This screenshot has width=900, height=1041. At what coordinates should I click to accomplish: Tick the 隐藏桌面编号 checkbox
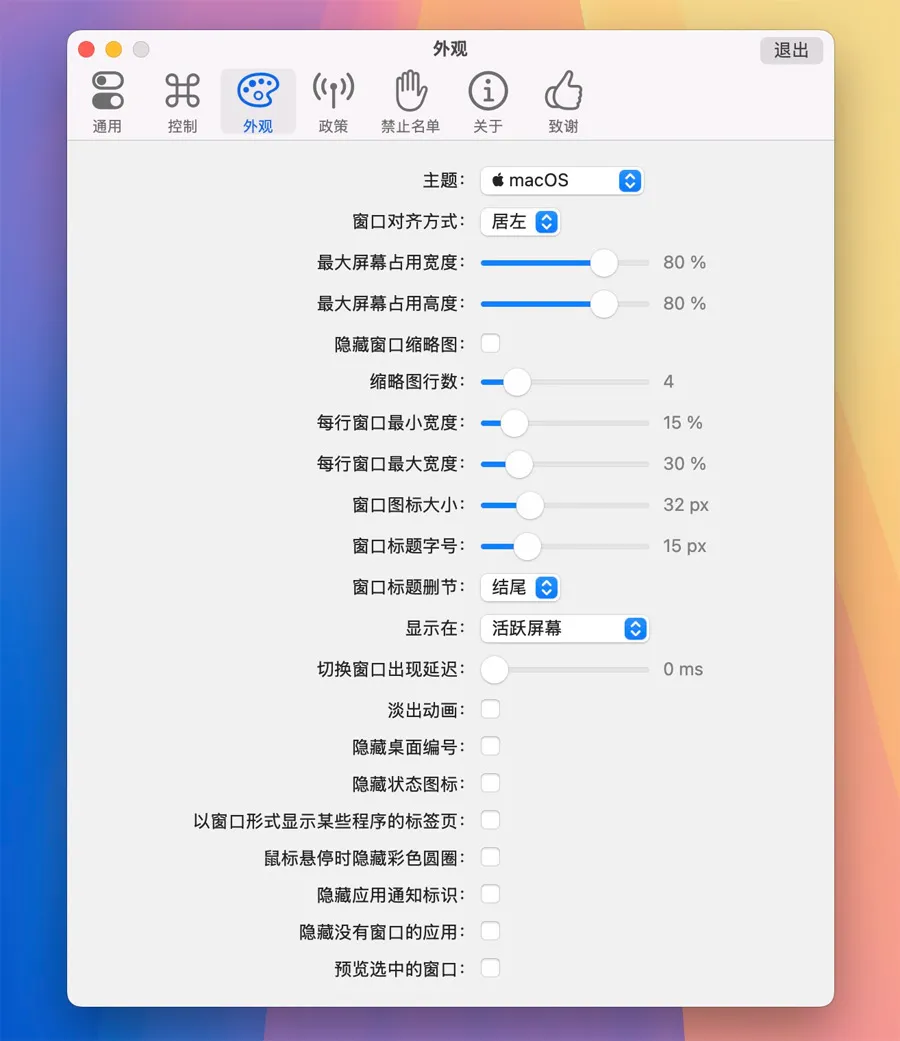[490, 747]
